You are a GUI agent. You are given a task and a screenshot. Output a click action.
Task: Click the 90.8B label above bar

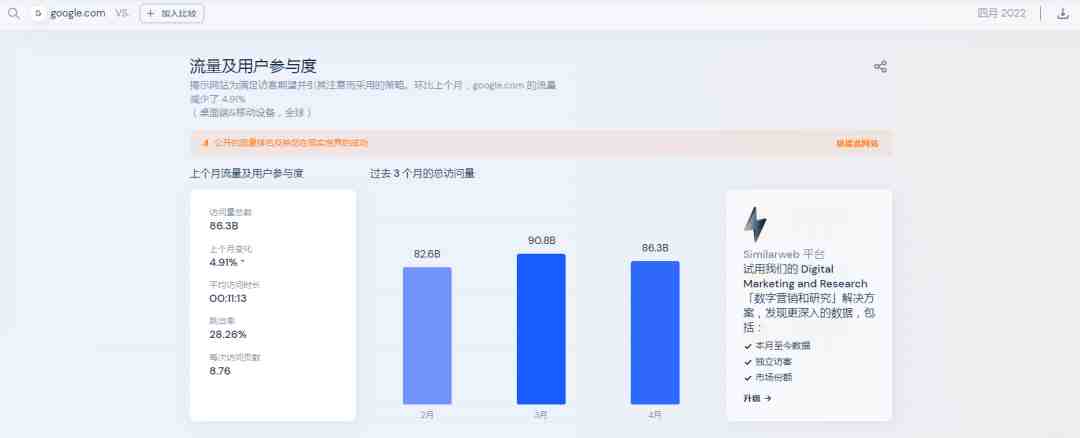[541, 240]
